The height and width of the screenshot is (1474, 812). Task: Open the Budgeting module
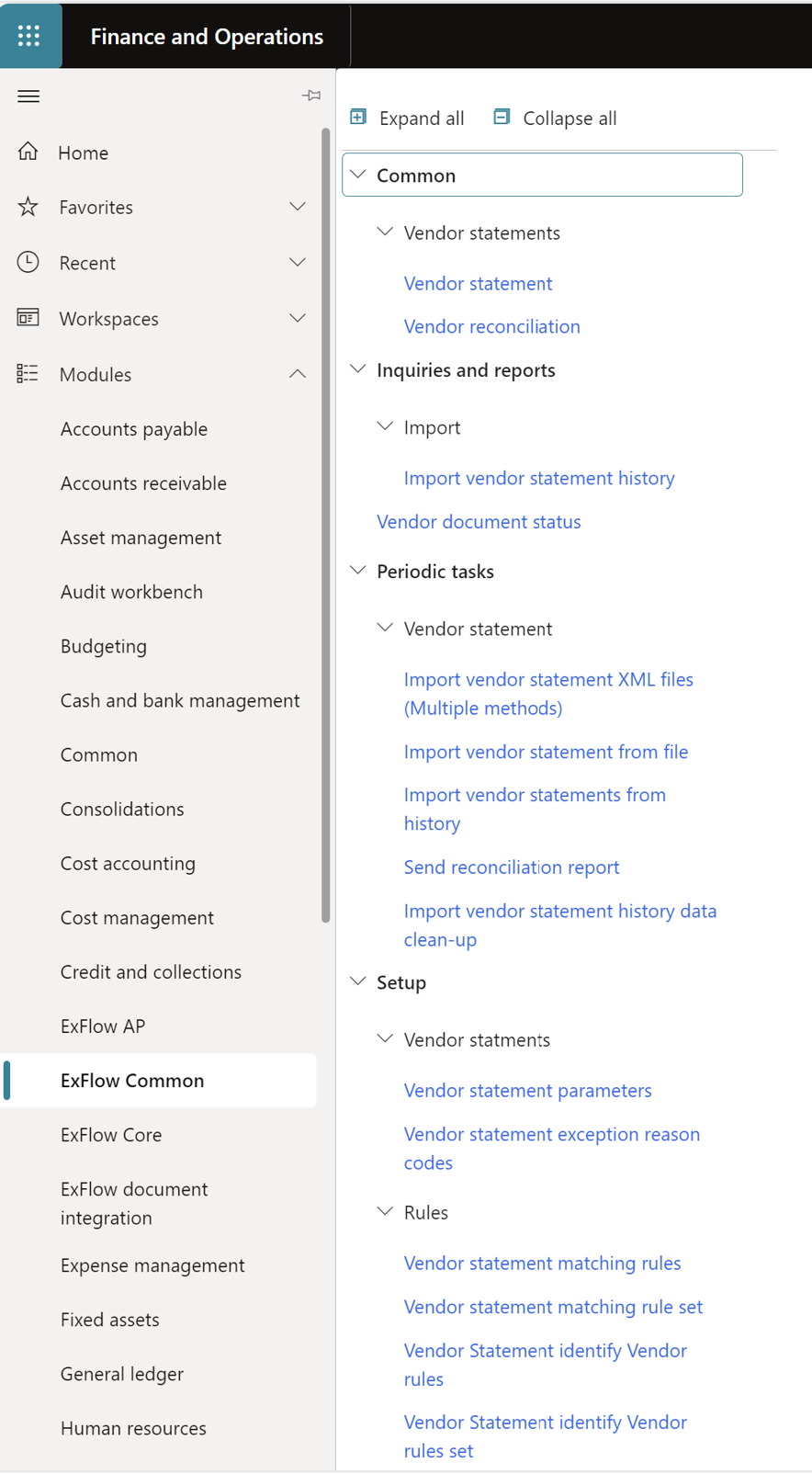click(x=104, y=646)
